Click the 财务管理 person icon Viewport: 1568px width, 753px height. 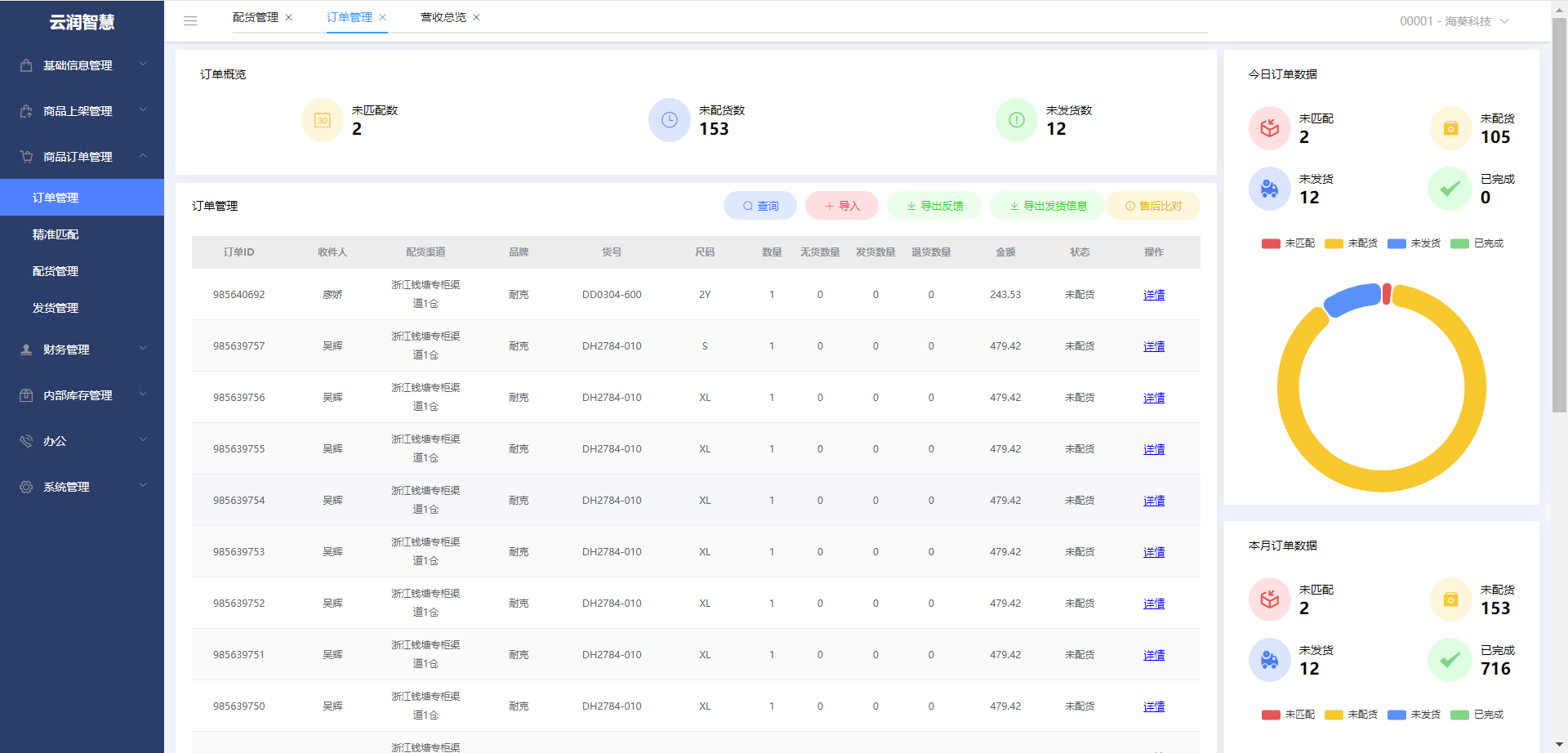pos(26,350)
